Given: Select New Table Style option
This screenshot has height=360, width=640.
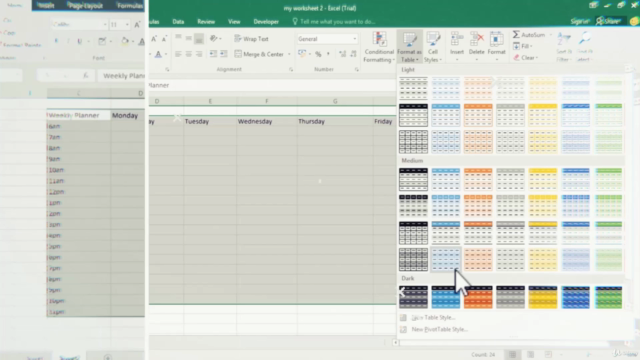Looking at the screenshot, I should point(433,317).
